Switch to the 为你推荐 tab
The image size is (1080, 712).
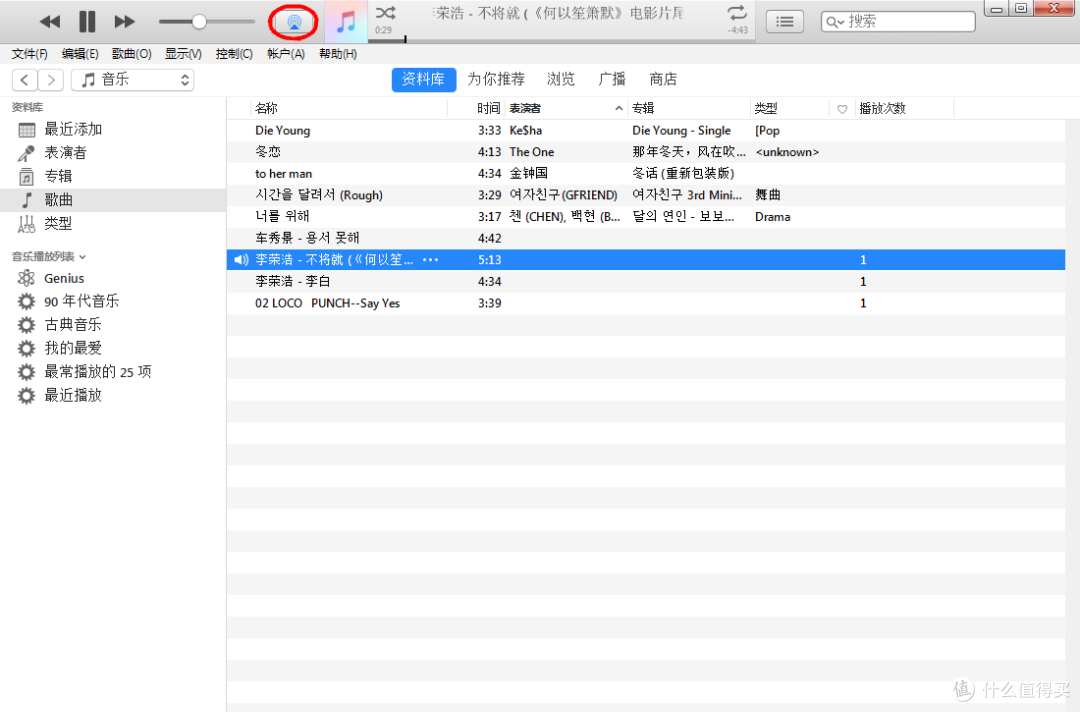496,79
